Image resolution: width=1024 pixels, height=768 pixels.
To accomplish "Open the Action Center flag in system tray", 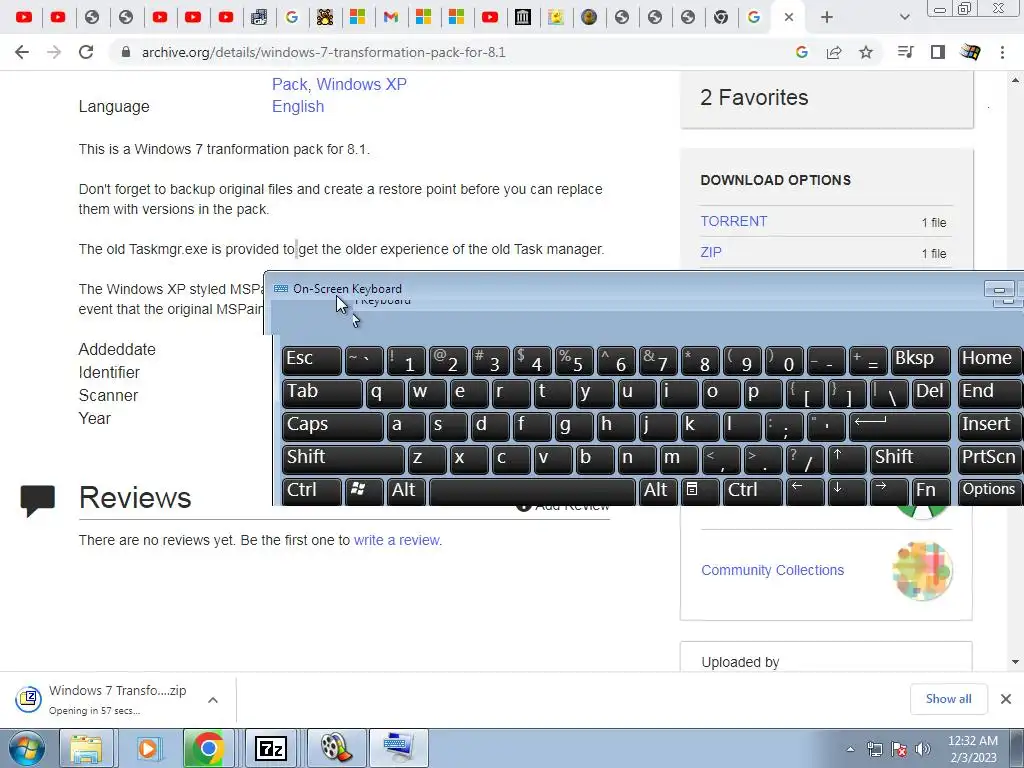I will tap(899, 749).
